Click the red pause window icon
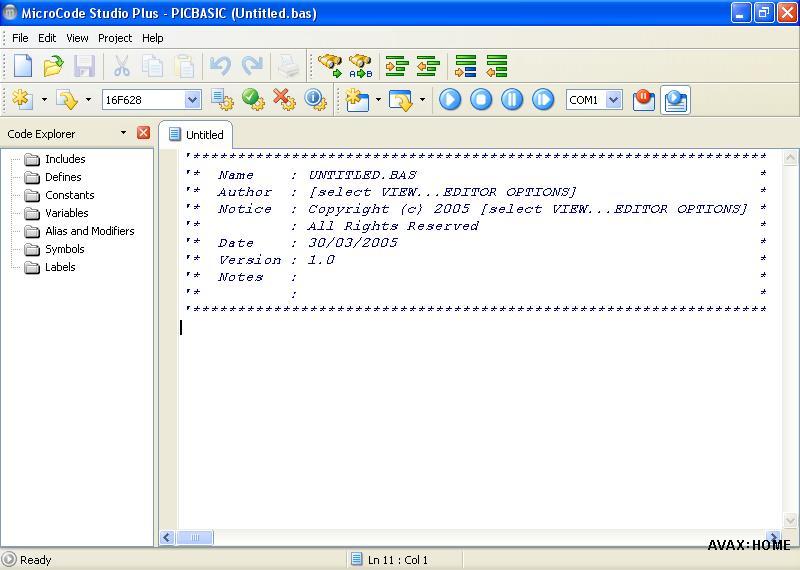Viewport: 800px width, 570px height. coord(644,99)
